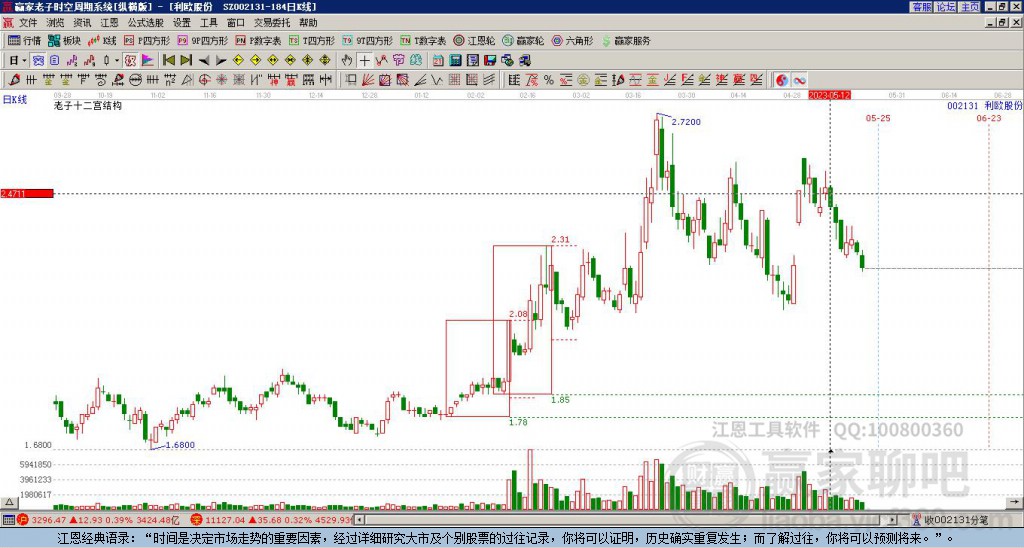Open the 设置 menu
The image size is (1024, 548).
[182, 23]
